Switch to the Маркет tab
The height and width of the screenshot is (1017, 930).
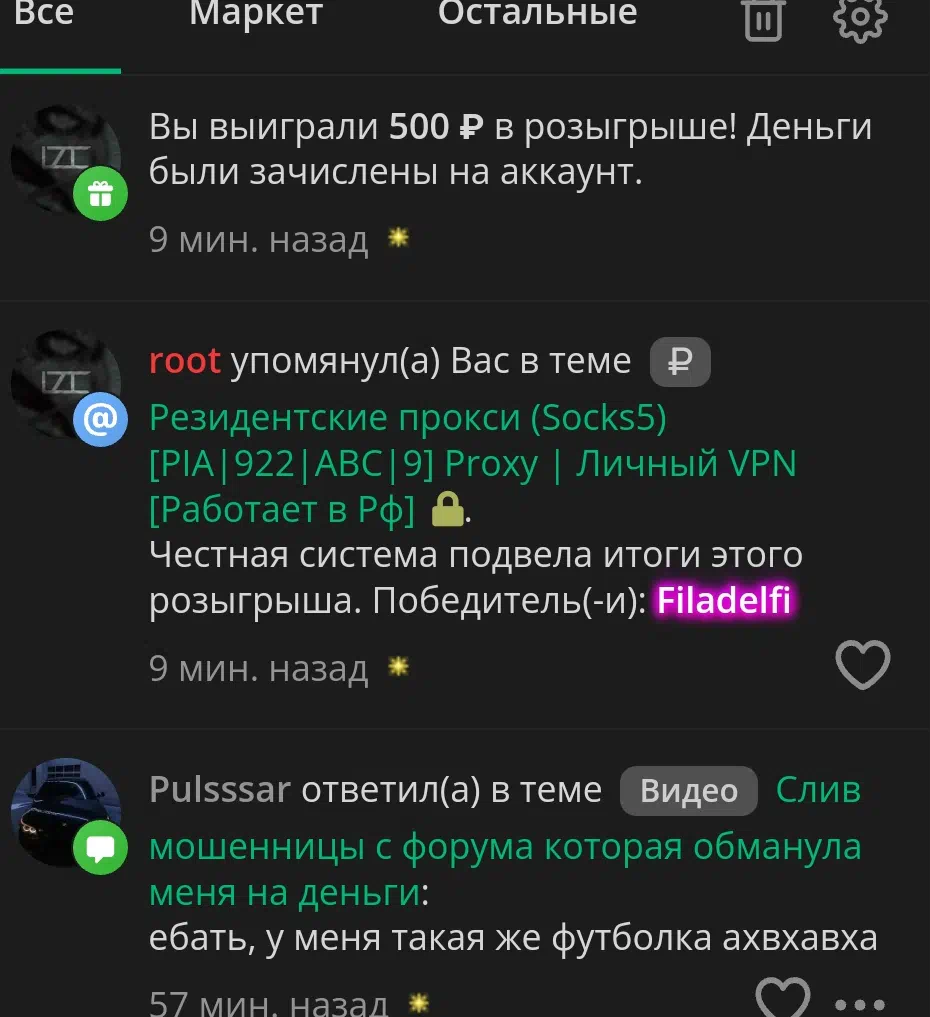pos(256,14)
